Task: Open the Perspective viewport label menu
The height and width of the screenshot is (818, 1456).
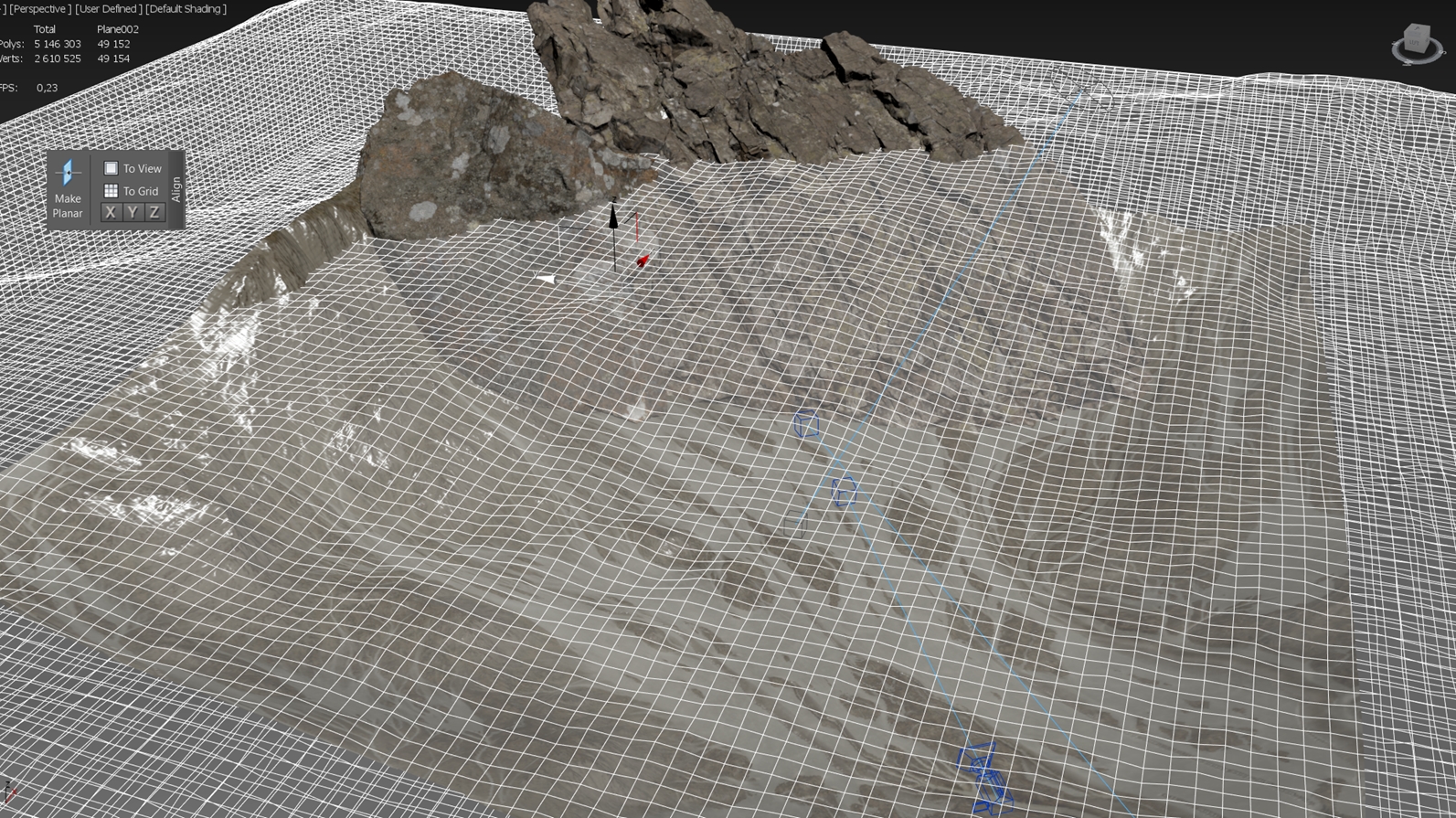Action: point(39,9)
